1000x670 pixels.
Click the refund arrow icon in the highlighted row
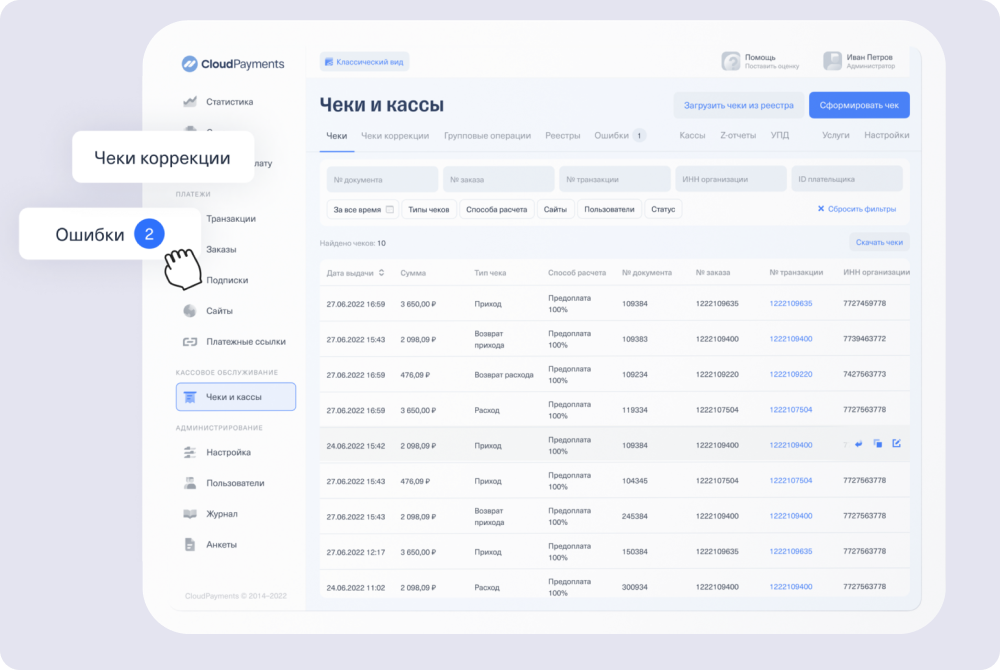[x=858, y=444]
